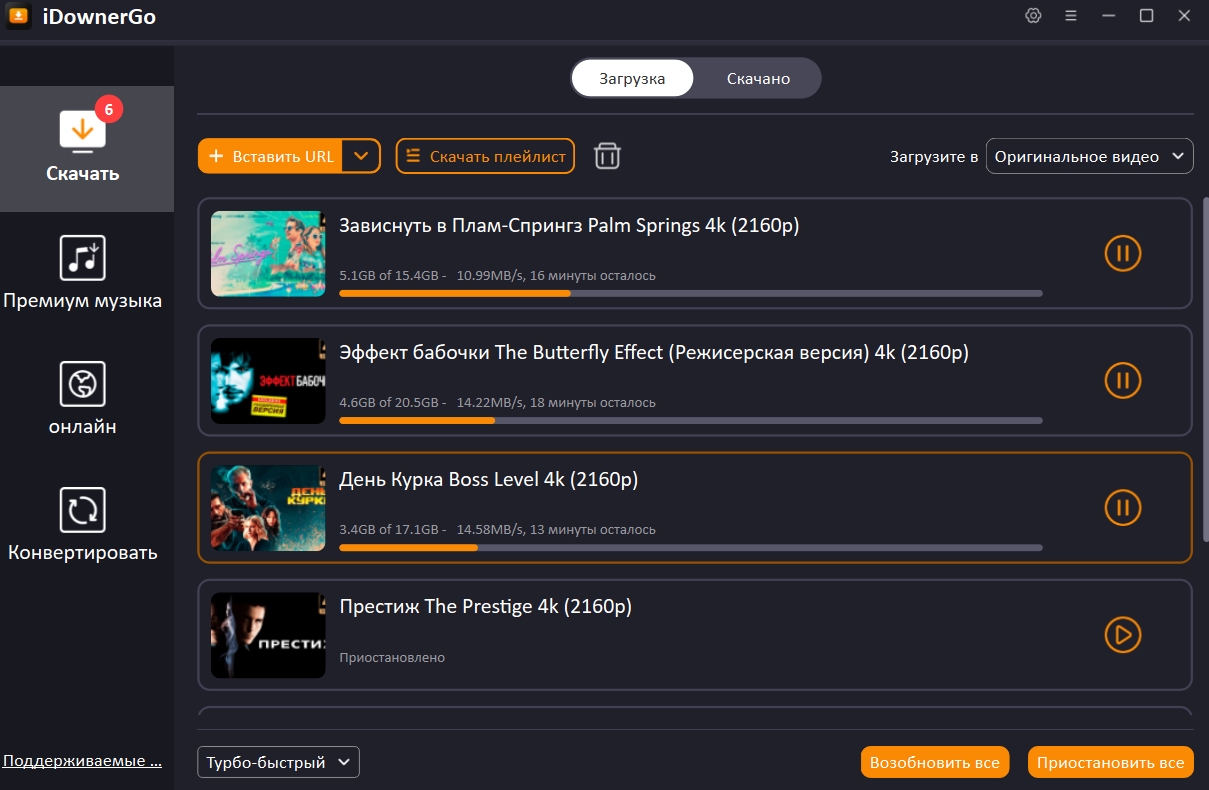Click Возобновить все button

(x=935, y=762)
